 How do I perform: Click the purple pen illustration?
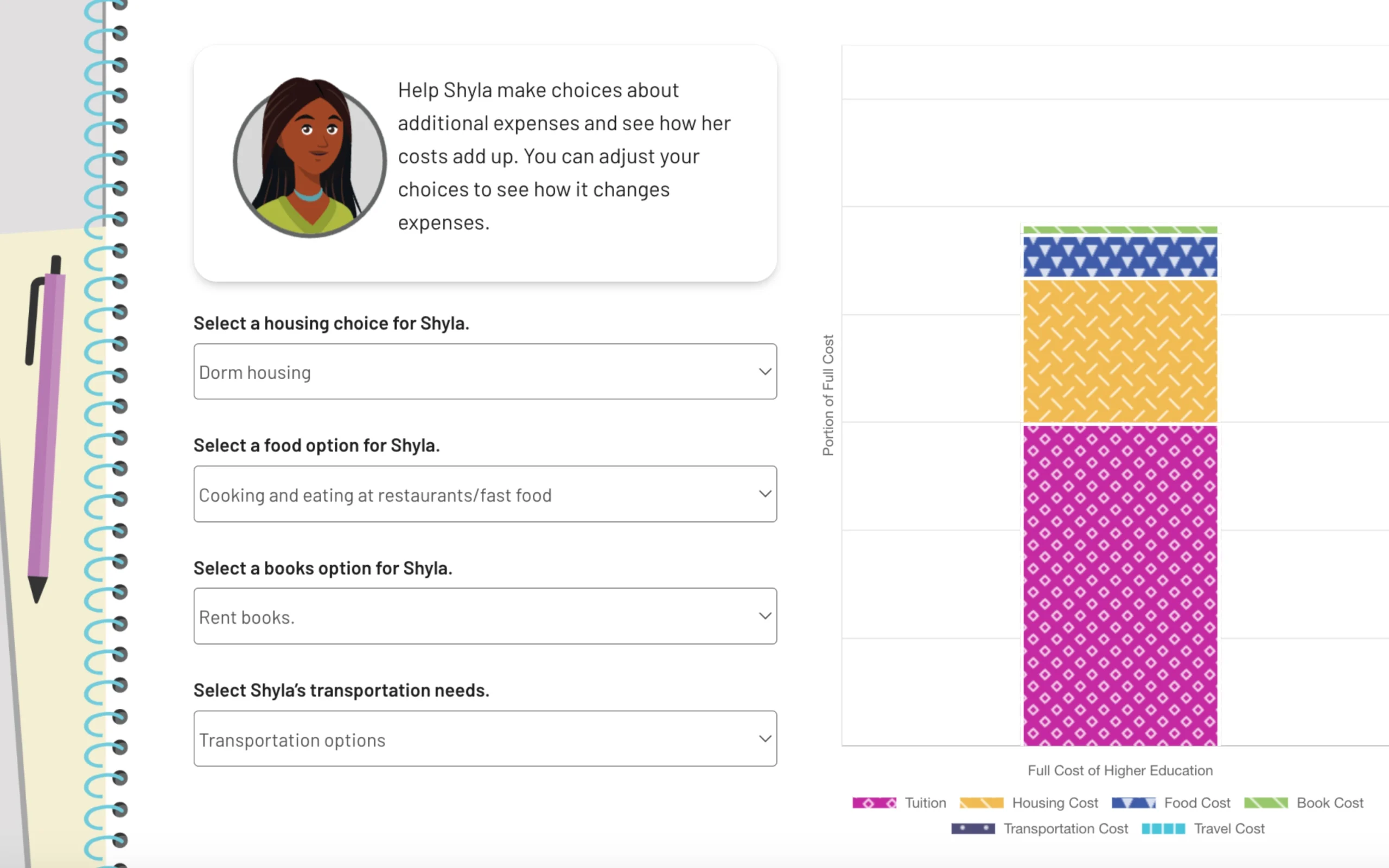coord(45,425)
